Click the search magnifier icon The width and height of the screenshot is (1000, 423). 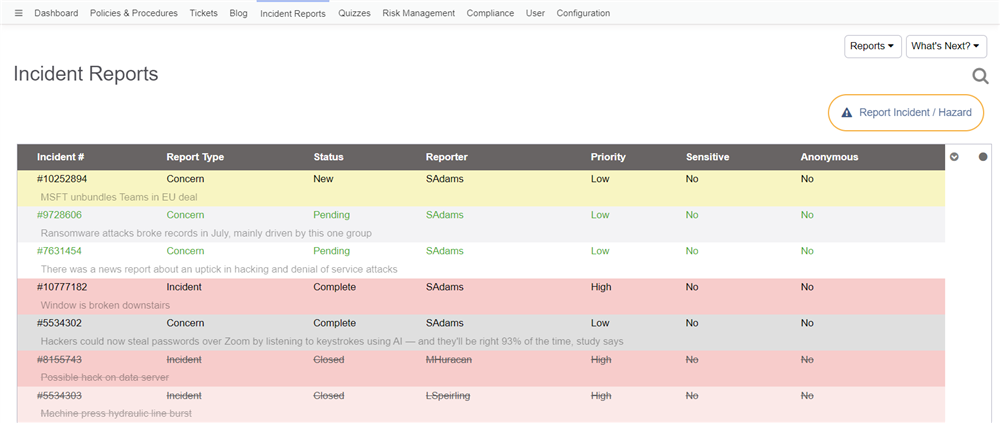[980, 77]
